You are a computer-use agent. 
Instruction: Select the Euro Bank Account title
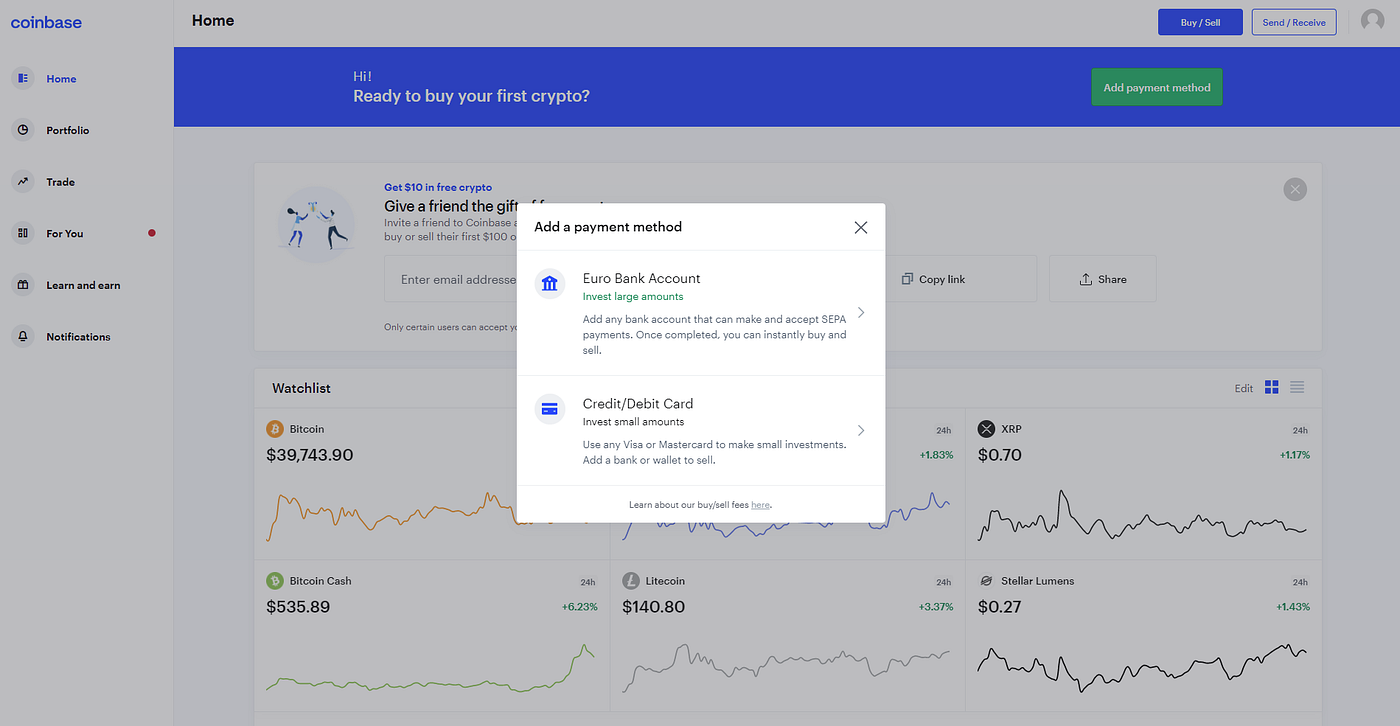pos(641,278)
